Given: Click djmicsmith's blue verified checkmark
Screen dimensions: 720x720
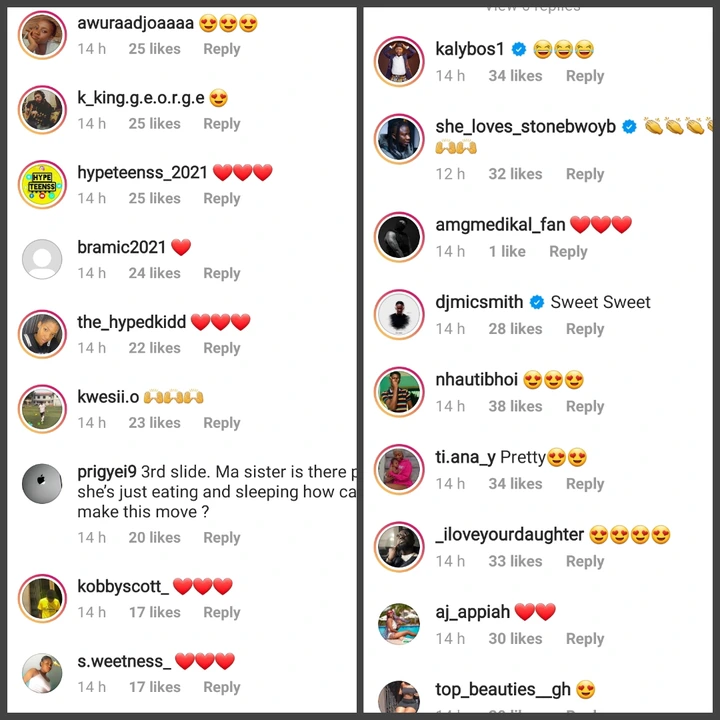Looking at the screenshot, I should pos(537,302).
